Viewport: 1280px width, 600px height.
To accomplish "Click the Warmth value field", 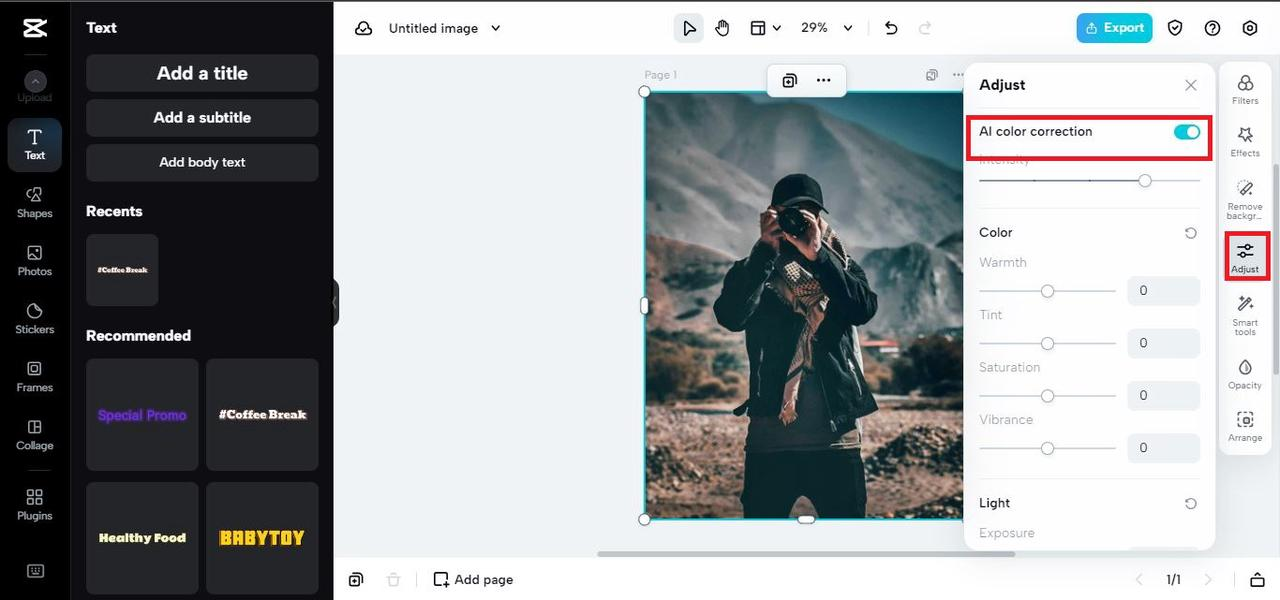I will 1163,291.
